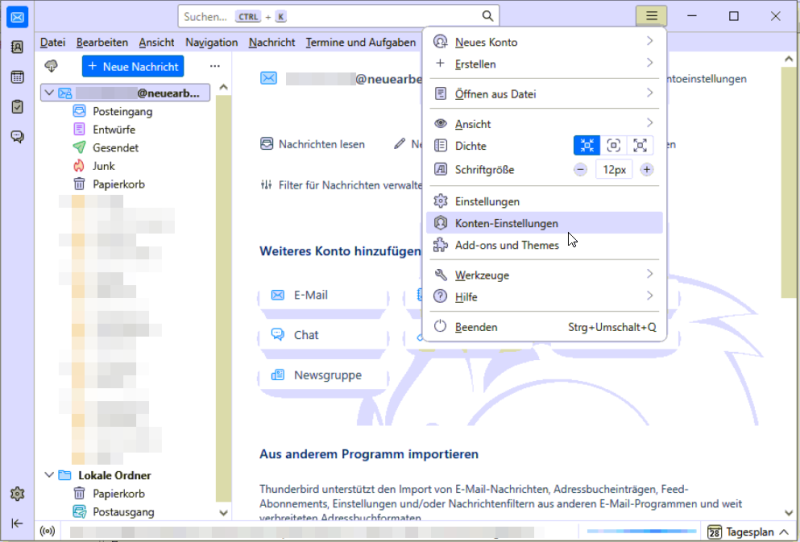Screen dimensions: 800x542
Task: Open Nachricht menu
Action: click(272, 42)
